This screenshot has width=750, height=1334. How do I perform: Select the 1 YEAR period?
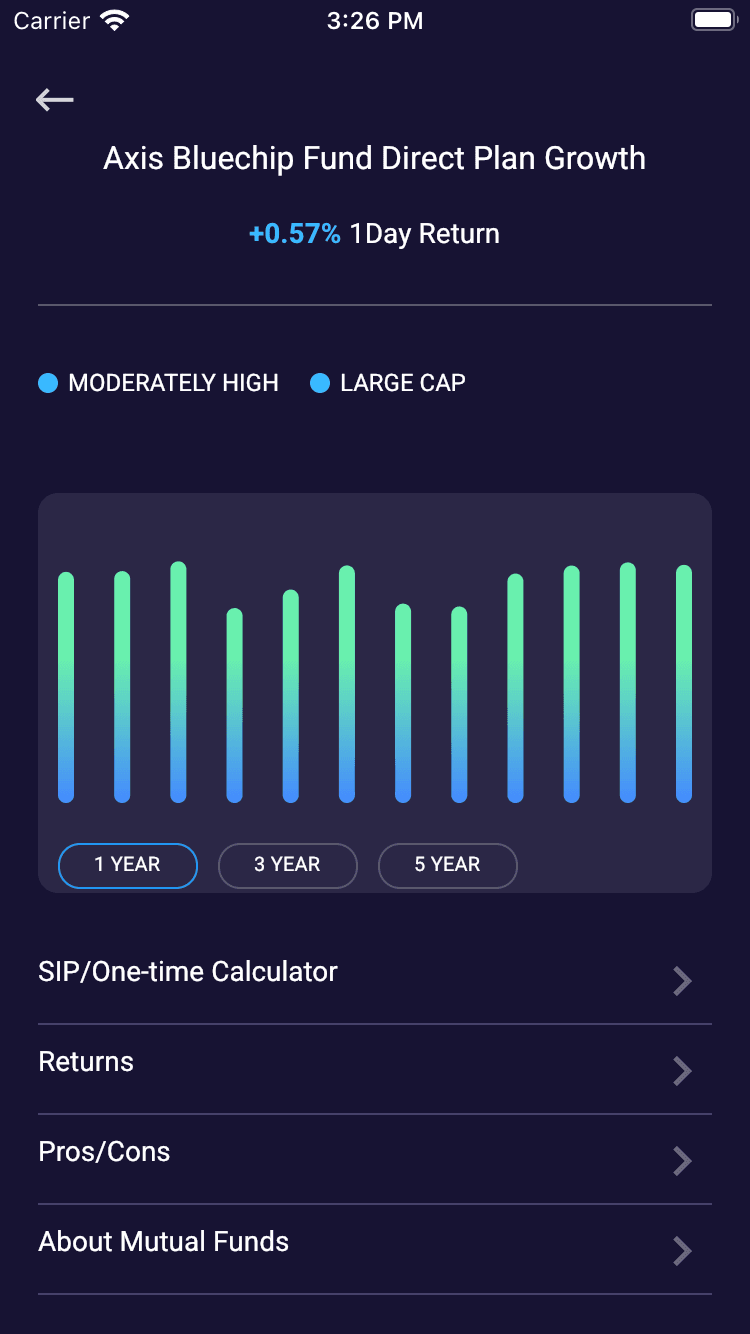[x=128, y=865]
